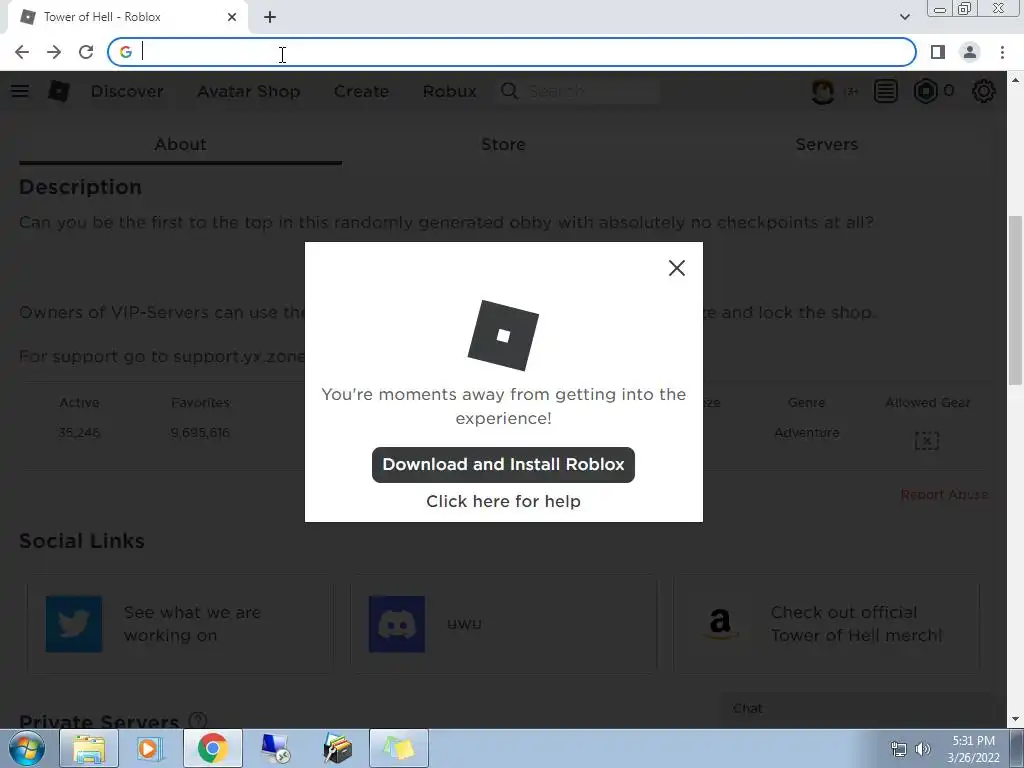Open the taskbar clock showing 5:31 PM
The width and height of the screenshot is (1024, 768).
[x=973, y=749]
